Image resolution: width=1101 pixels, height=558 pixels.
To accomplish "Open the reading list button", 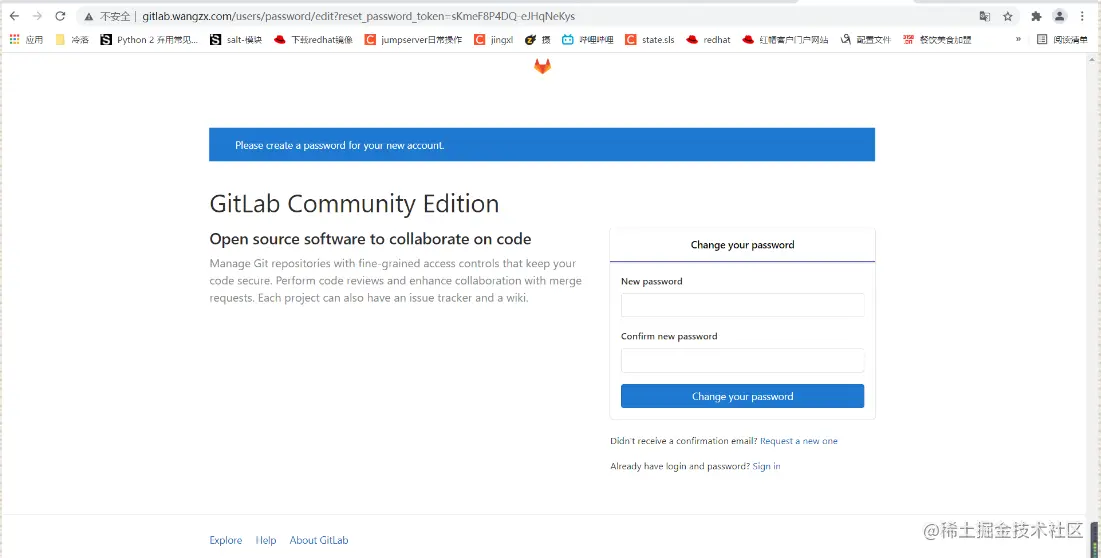I will coord(1062,40).
